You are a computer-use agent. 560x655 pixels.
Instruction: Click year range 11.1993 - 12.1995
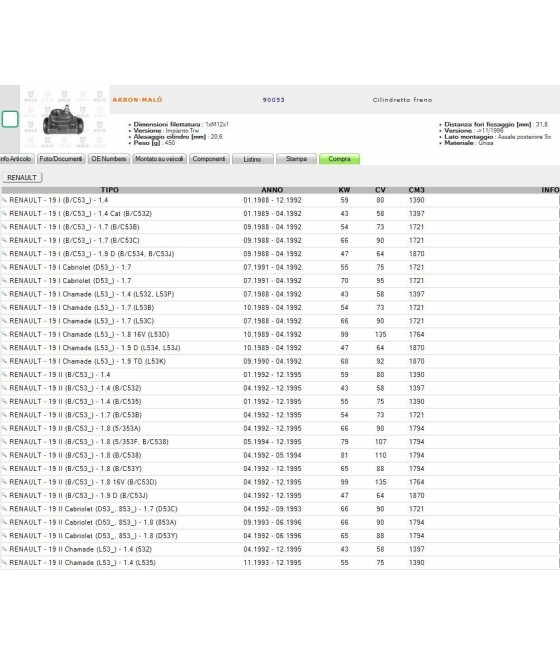pyautogui.click(x=272, y=563)
